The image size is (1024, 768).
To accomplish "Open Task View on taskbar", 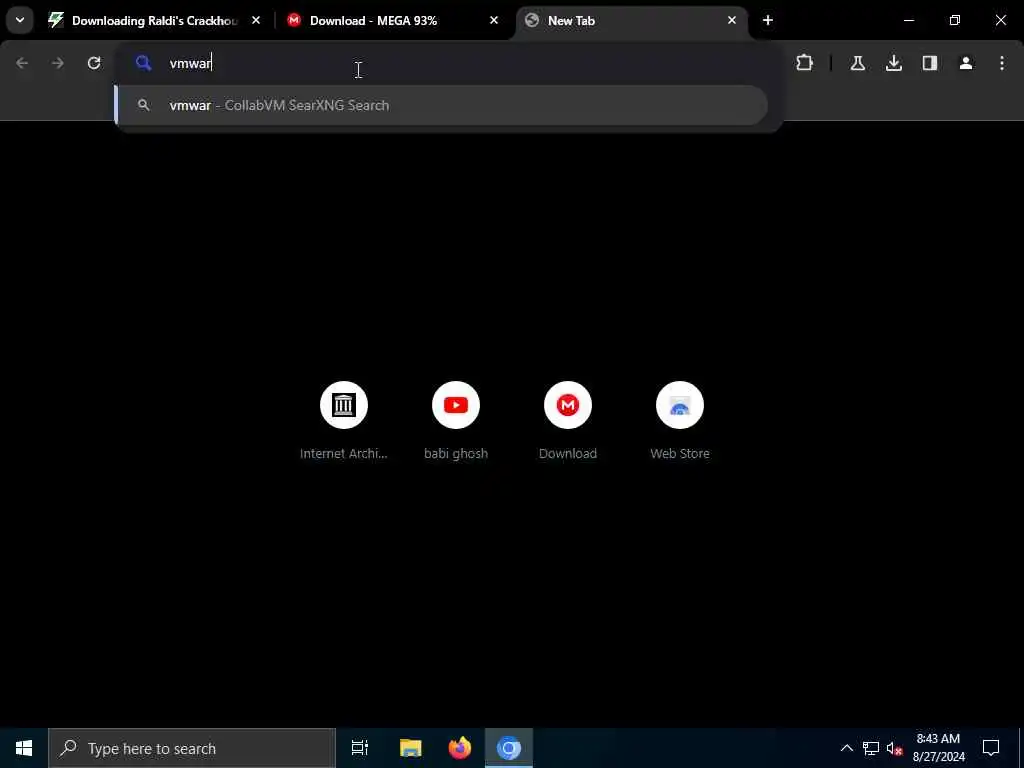I will (360, 748).
